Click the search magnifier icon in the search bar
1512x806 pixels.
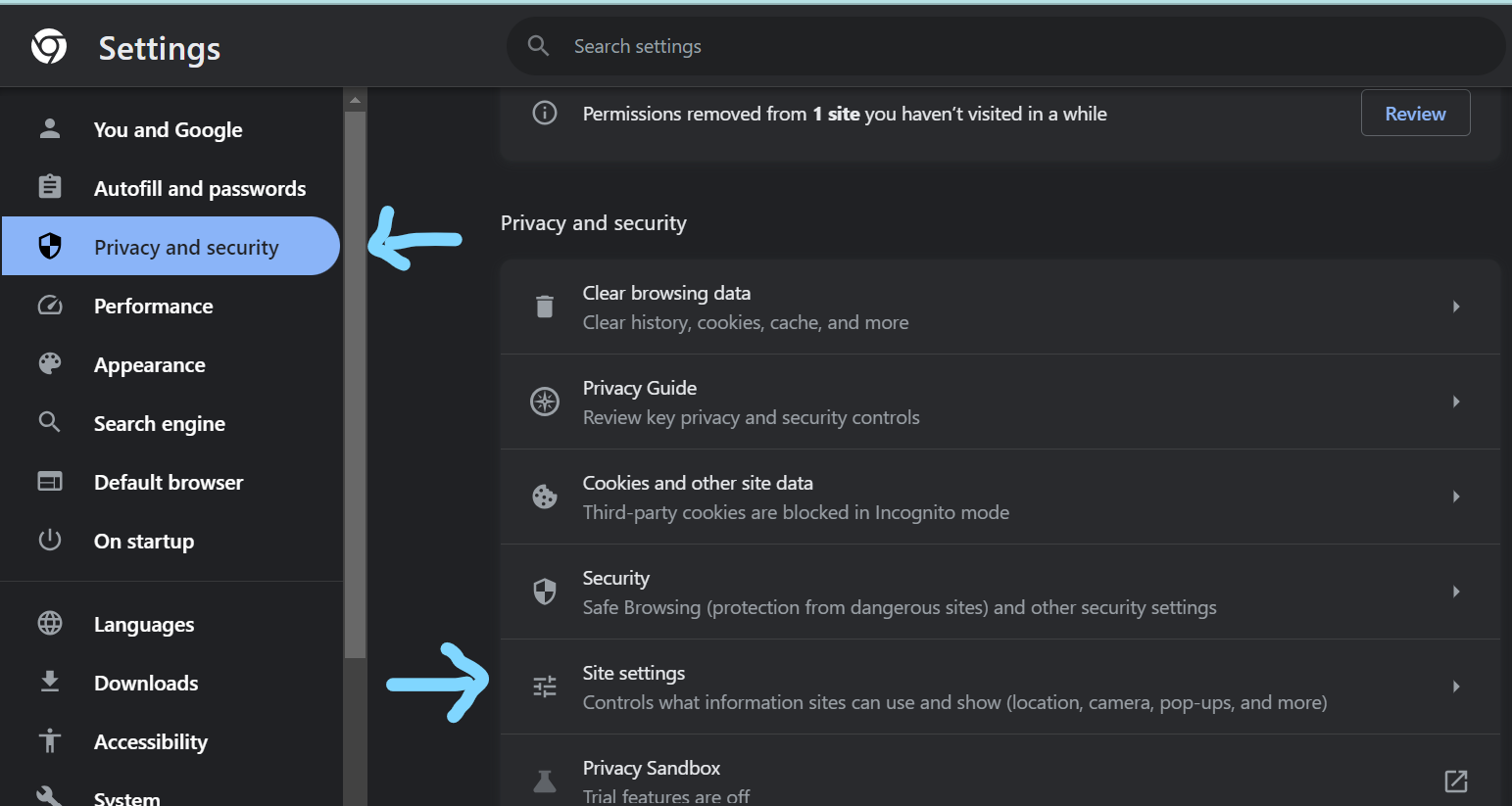tap(538, 46)
